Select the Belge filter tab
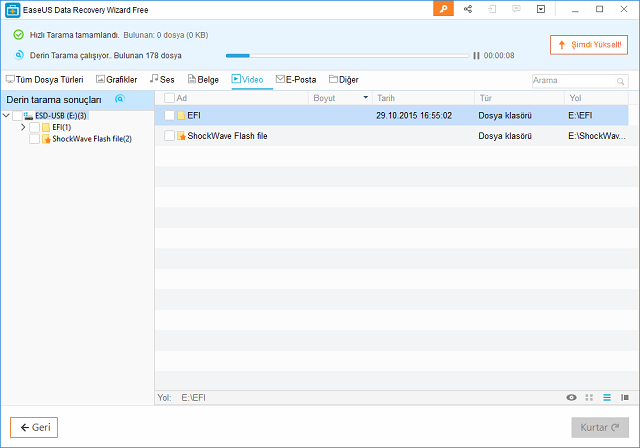This screenshot has height=448, width=640. point(203,79)
